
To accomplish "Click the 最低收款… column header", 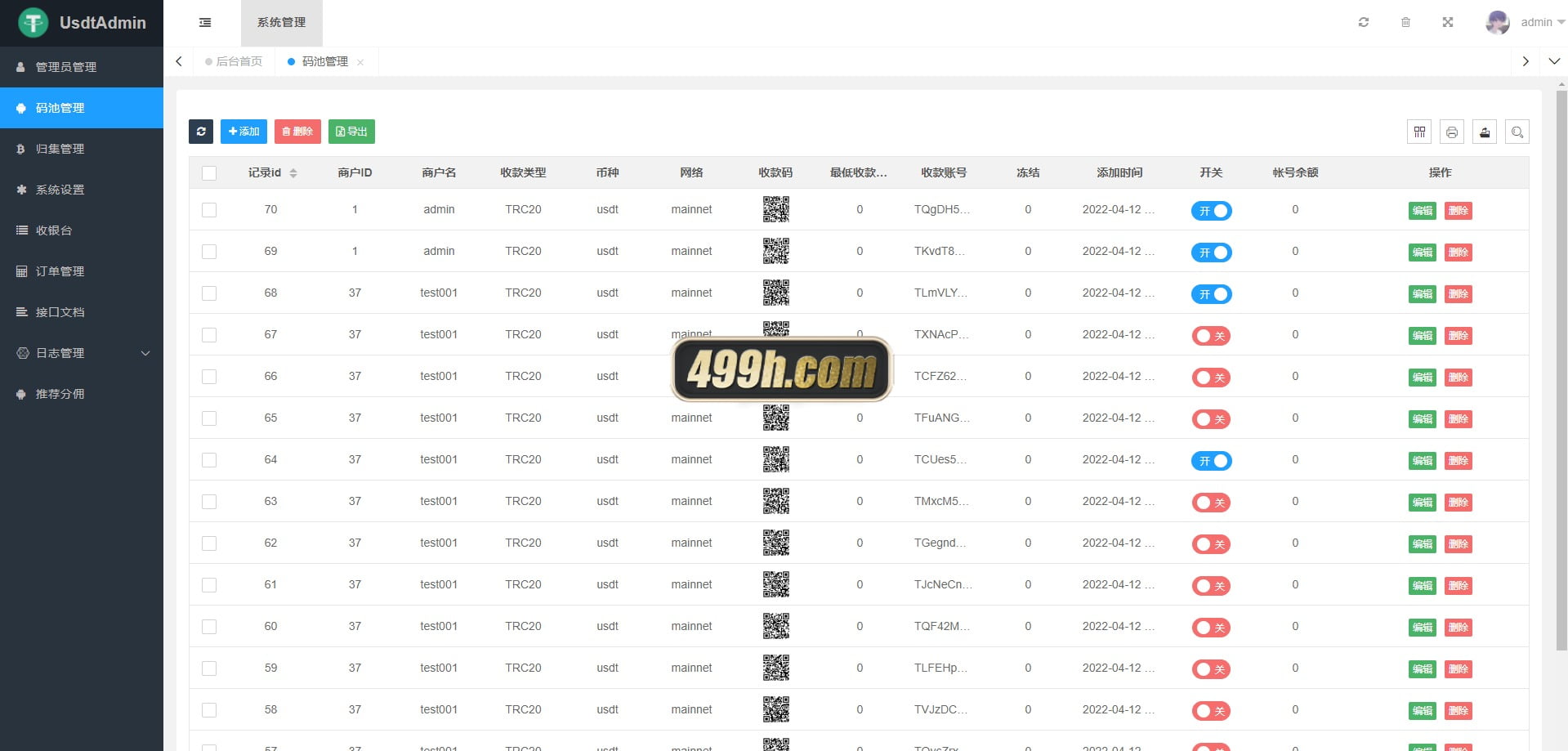I will click(x=859, y=172).
